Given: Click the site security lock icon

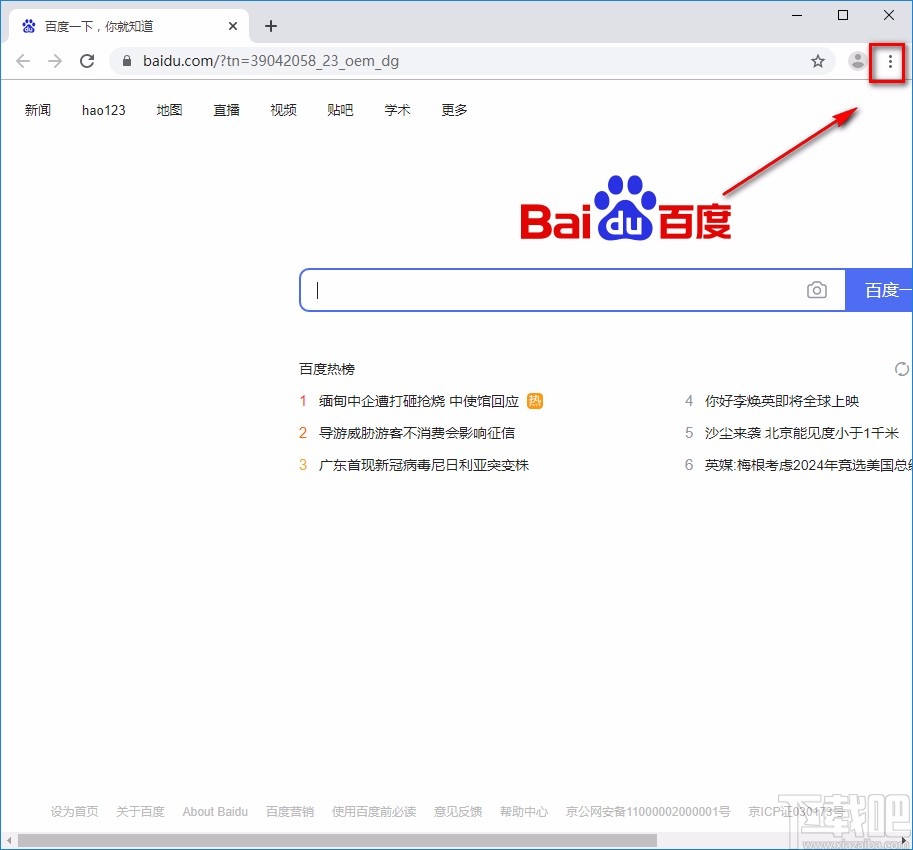Looking at the screenshot, I should pos(125,61).
